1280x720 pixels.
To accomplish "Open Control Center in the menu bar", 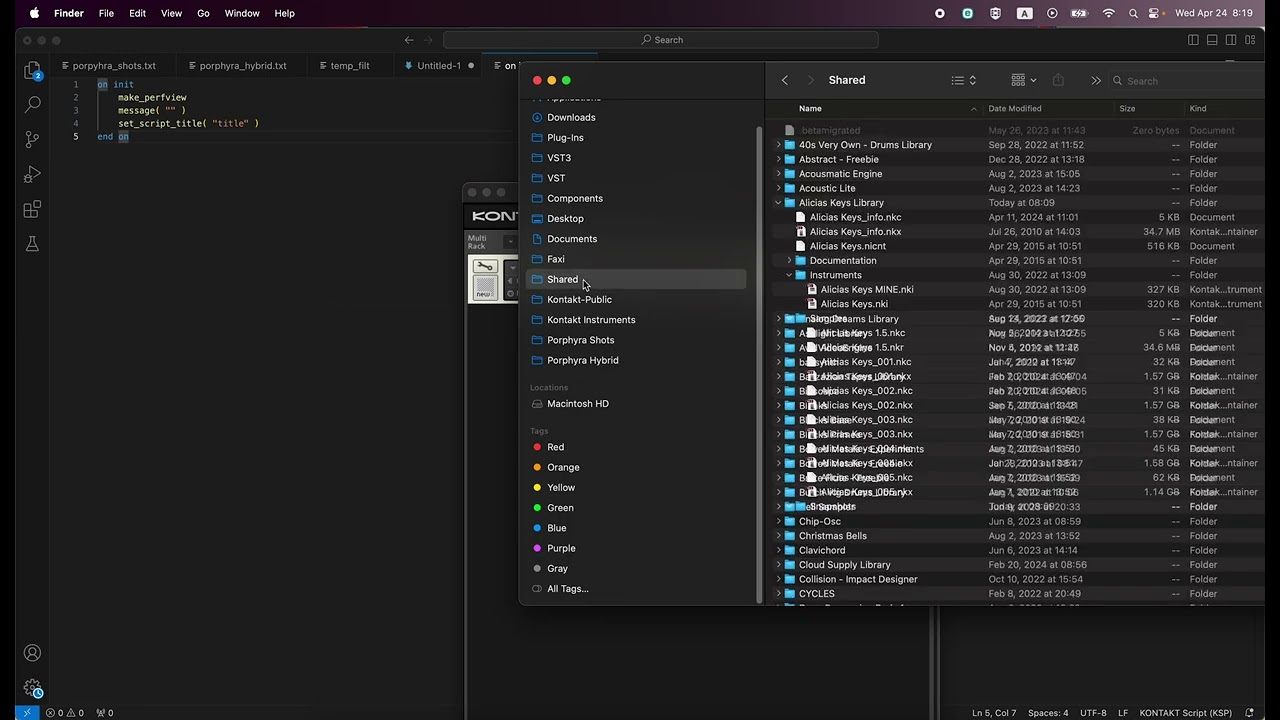I will (1156, 13).
